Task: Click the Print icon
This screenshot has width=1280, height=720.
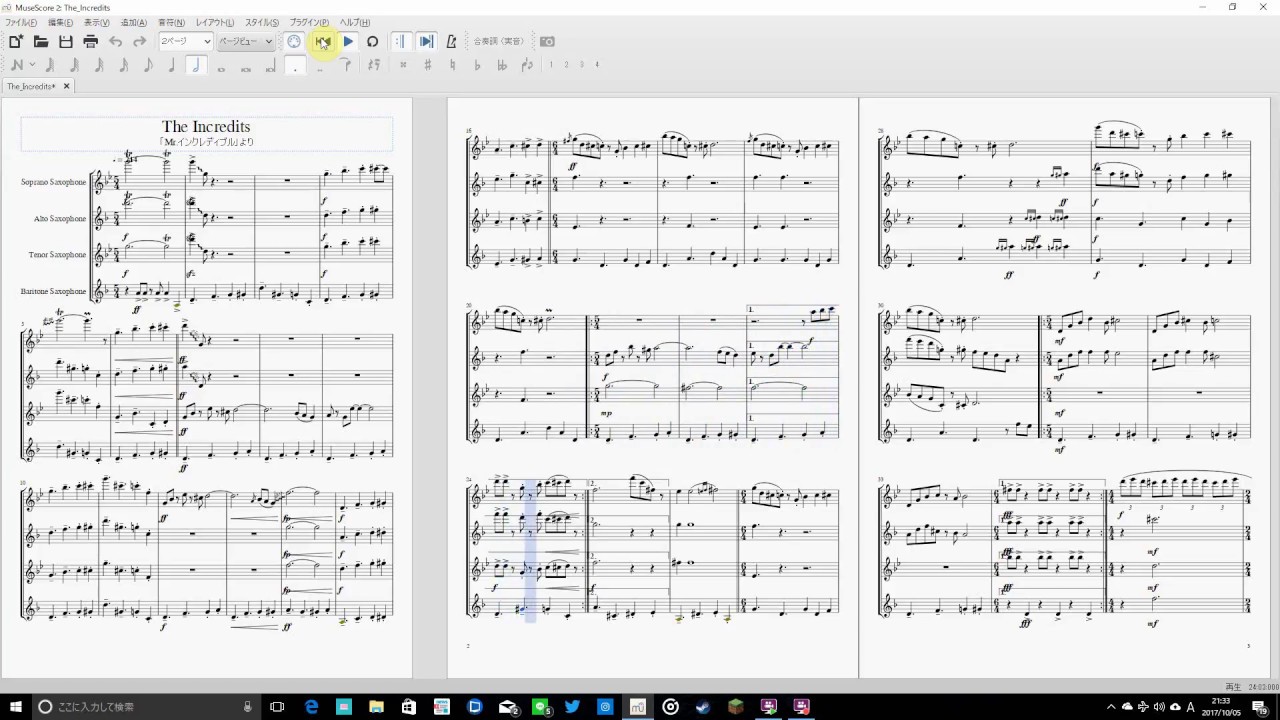Action: point(90,42)
